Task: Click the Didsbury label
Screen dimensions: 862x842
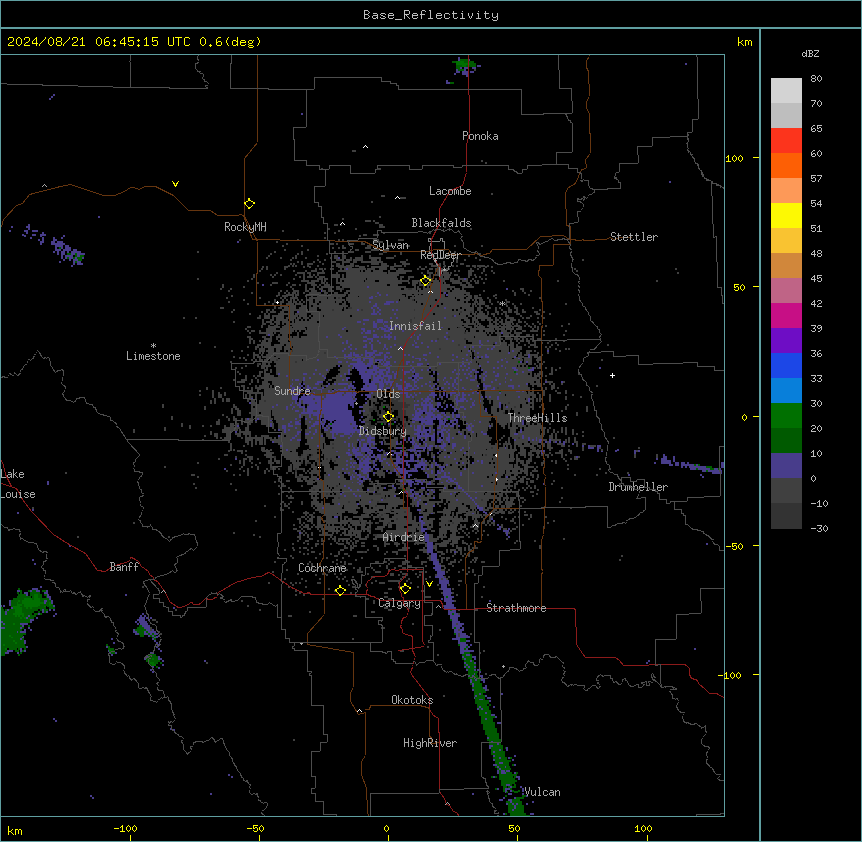Action: point(383,431)
